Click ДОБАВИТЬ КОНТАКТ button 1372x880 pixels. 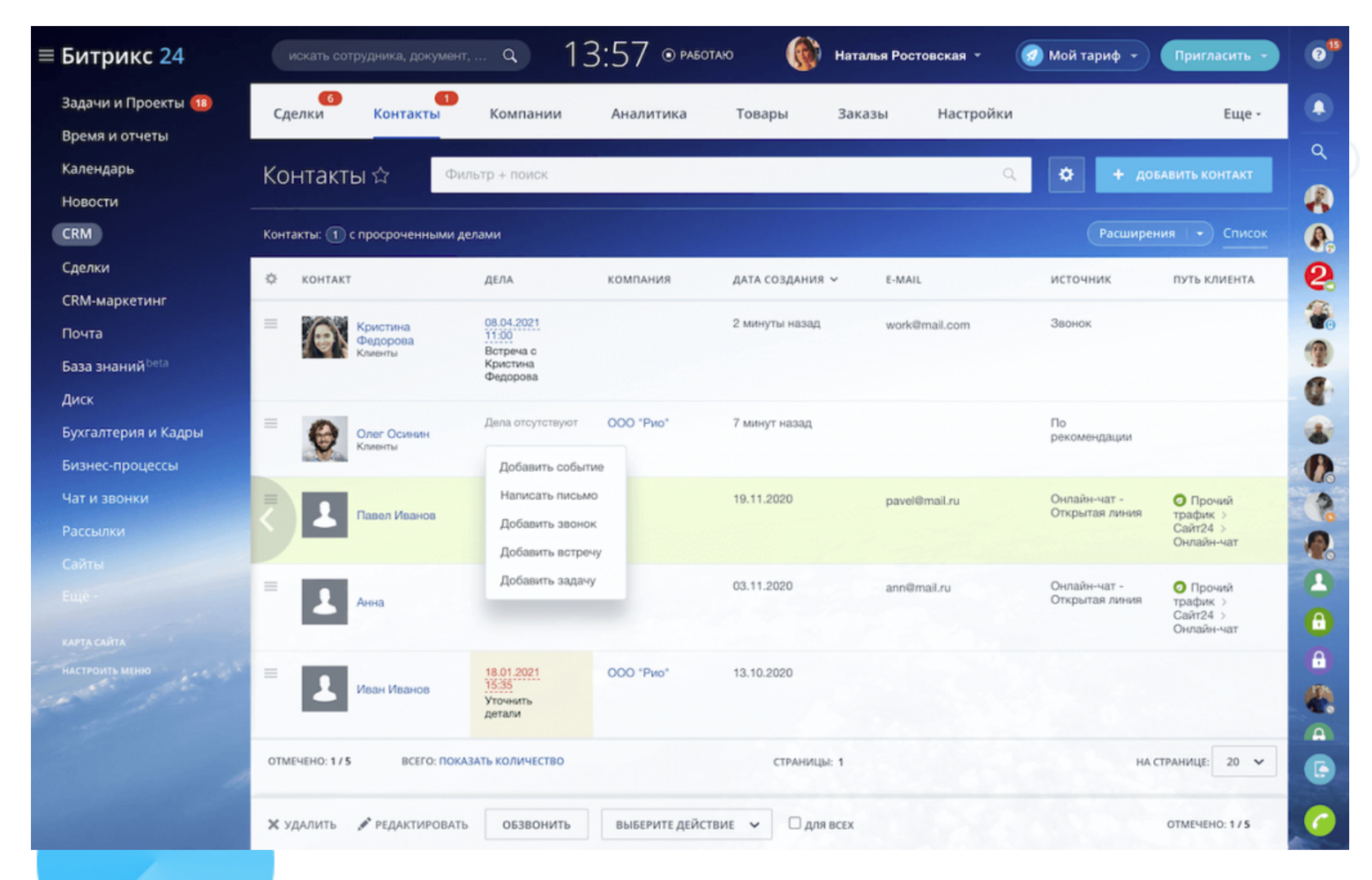(1183, 175)
